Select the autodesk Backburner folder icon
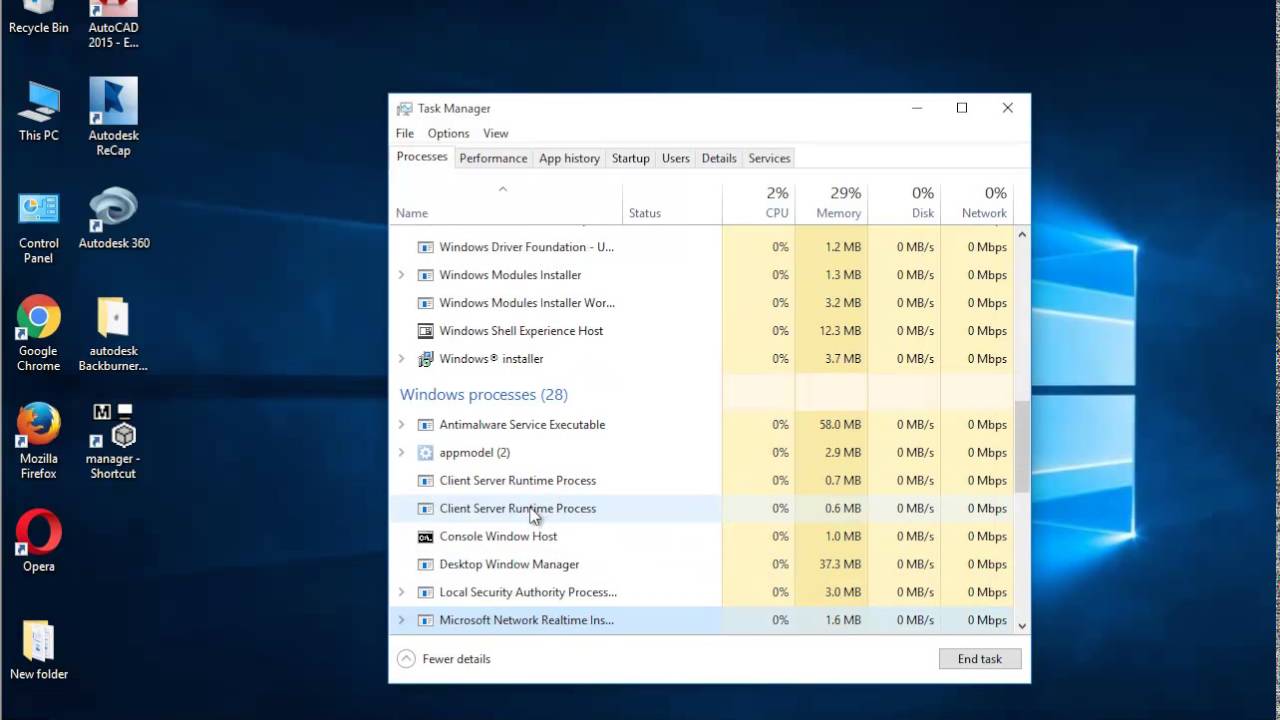 pyautogui.click(x=113, y=334)
